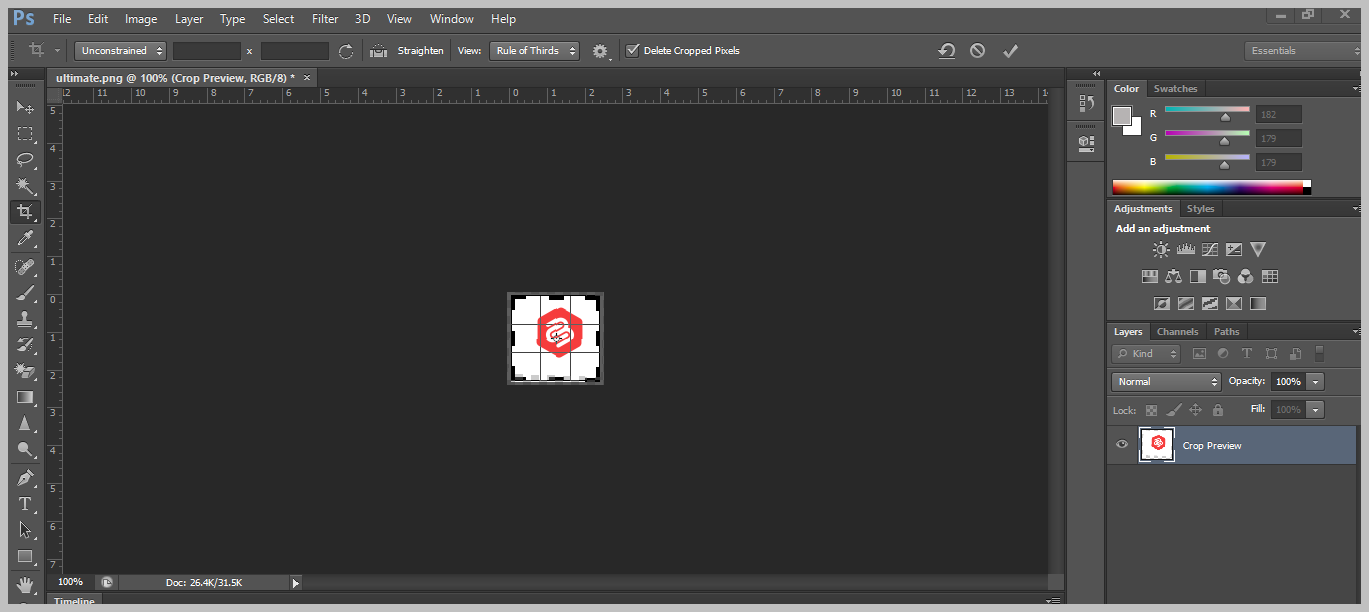The image size is (1369, 612).
Task: Click the foreground color swatch
Action: click(1122, 116)
